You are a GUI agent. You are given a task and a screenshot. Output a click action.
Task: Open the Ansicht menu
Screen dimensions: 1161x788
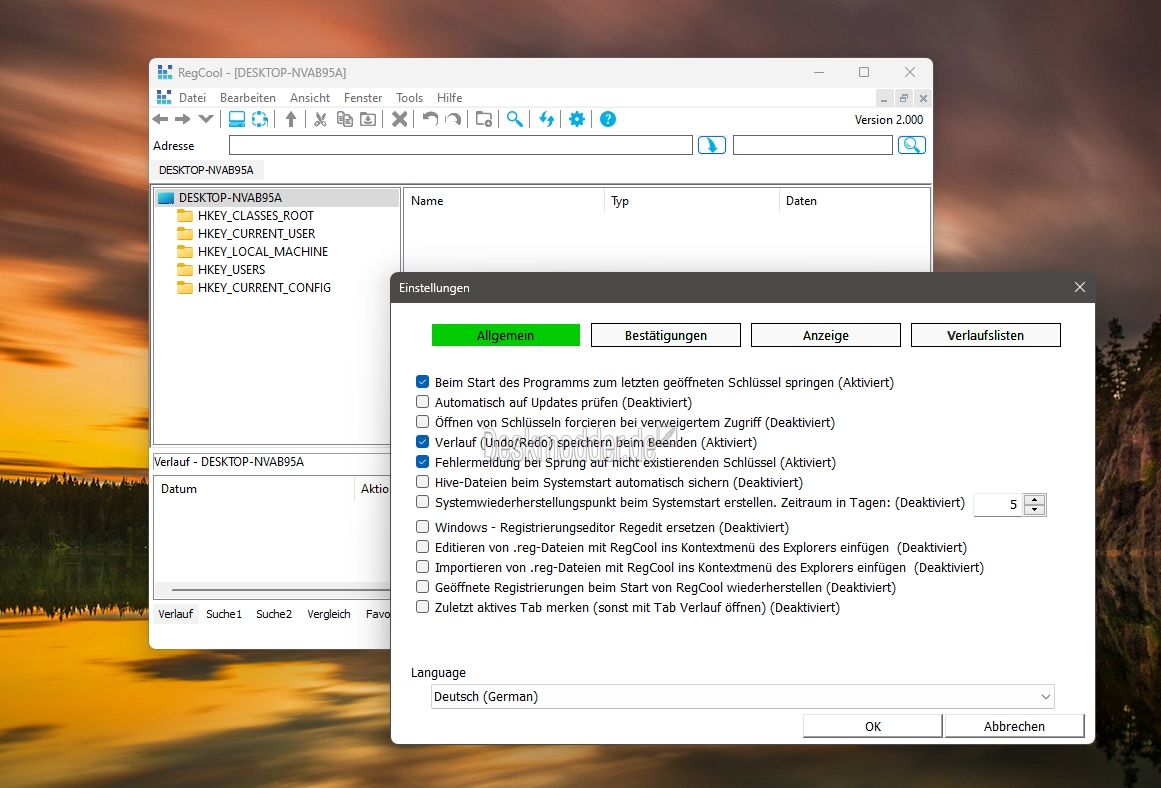pos(310,98)
